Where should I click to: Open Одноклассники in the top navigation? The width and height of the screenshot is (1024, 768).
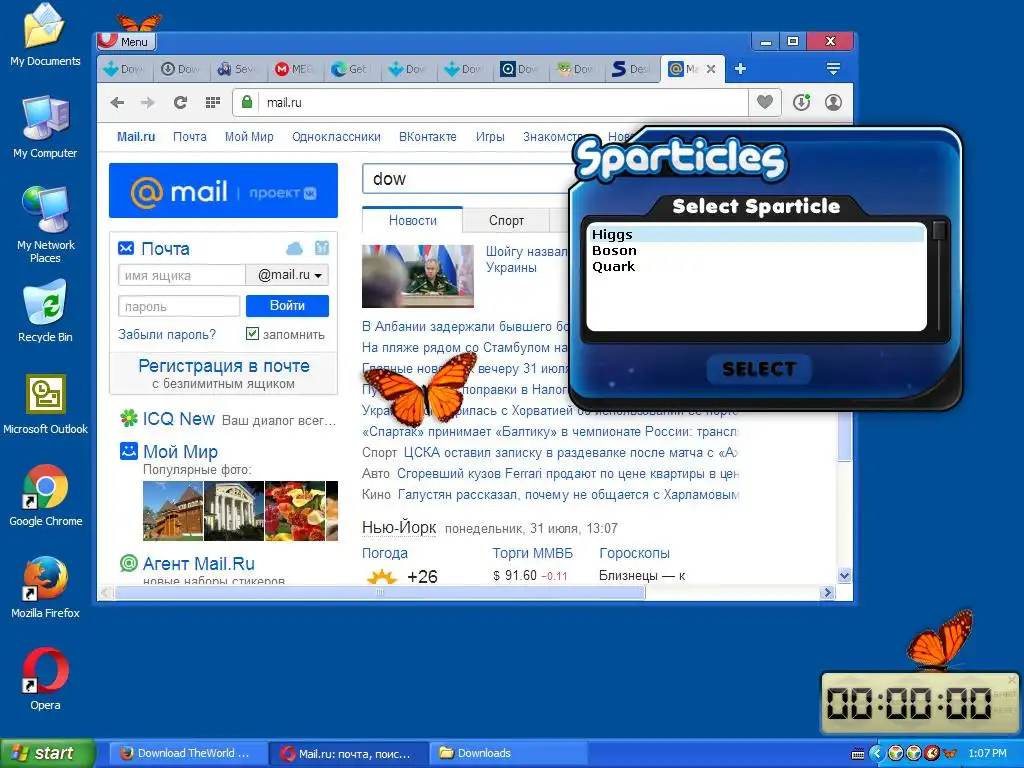336,136
